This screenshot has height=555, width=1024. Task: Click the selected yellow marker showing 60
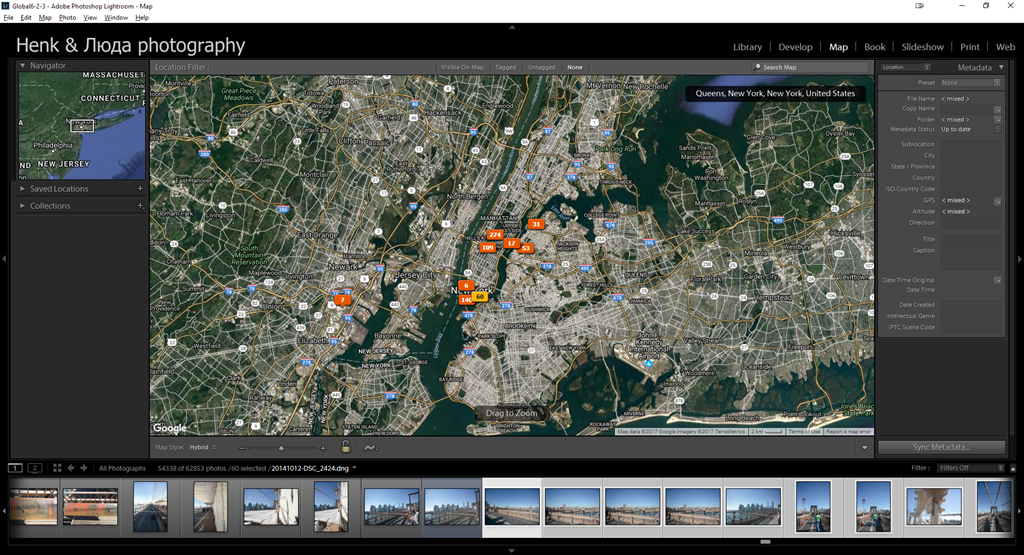coord(480,296)
